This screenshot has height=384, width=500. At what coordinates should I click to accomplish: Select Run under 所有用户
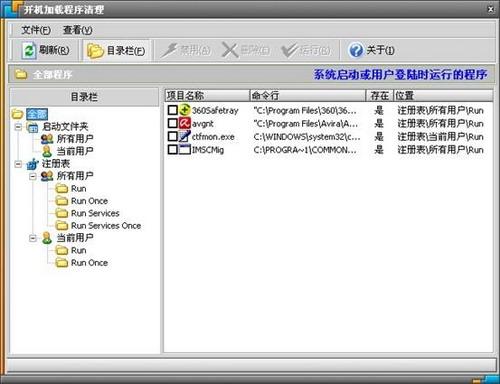[x=79, y=189]
